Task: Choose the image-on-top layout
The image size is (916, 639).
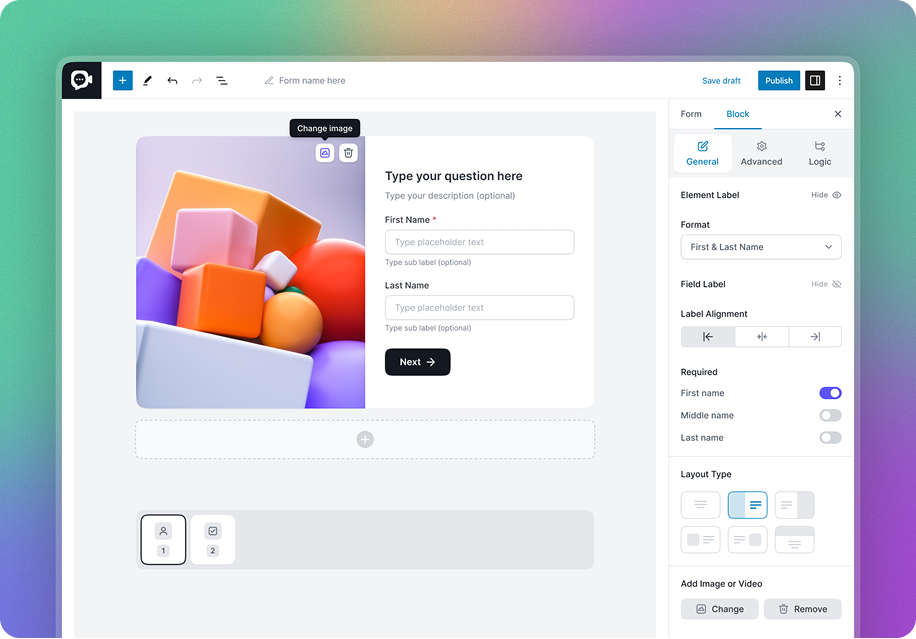Action: point(794,540)
